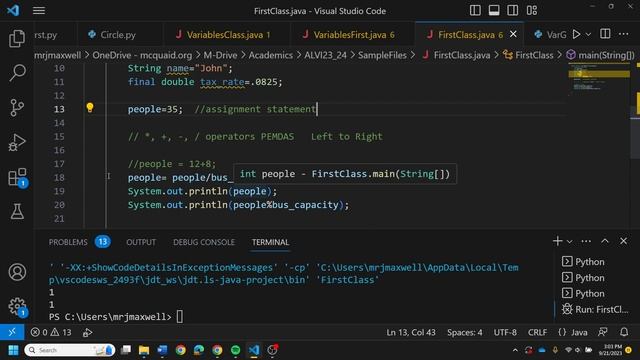Create new terminal with plus button
Viewport: 640px width, 360px height.
pyautogui.click(x=558, y=241)
